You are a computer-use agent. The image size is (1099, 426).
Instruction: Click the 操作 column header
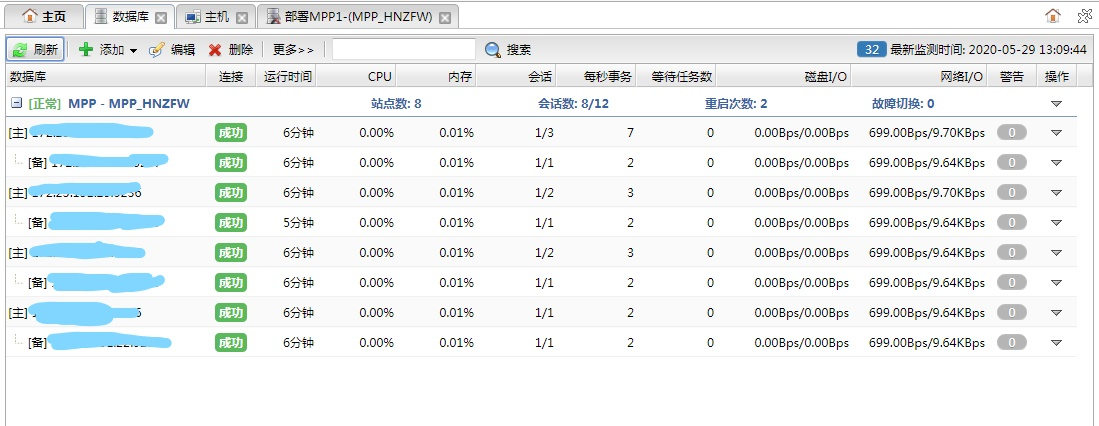[x=1056, y=76]
